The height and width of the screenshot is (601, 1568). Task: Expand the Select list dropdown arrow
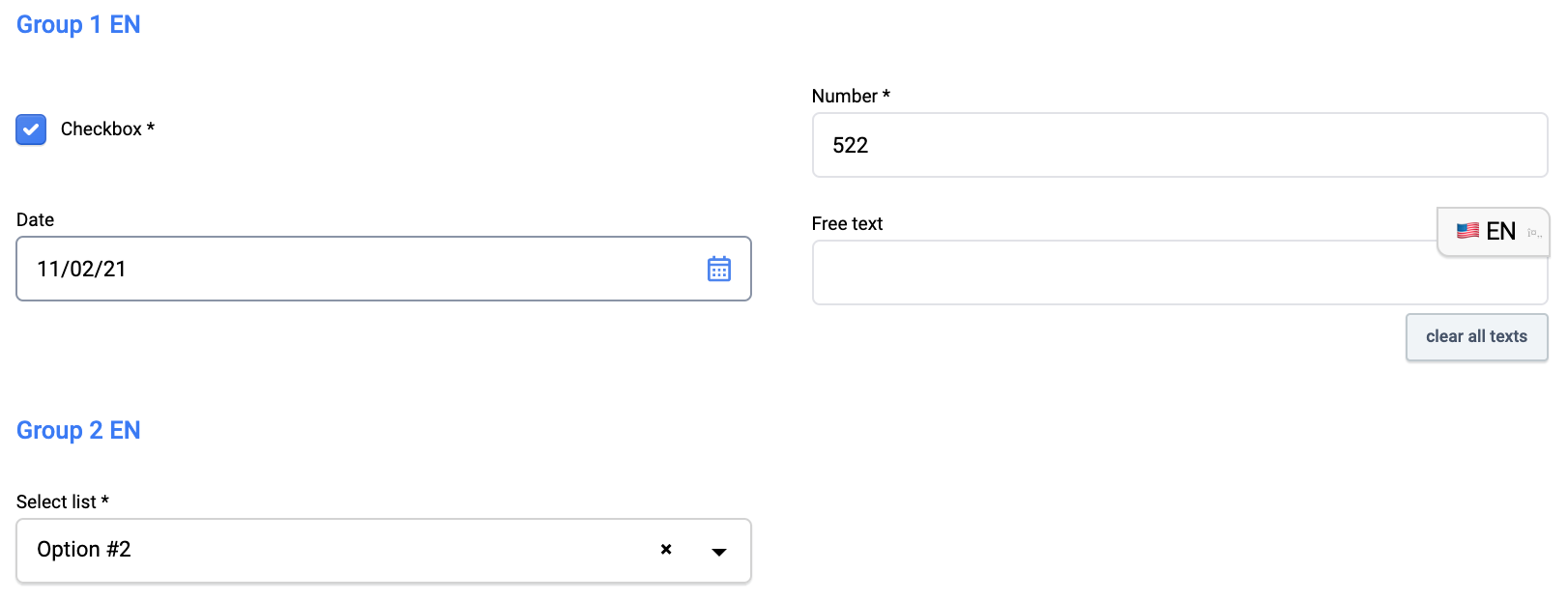click(718, 551)
